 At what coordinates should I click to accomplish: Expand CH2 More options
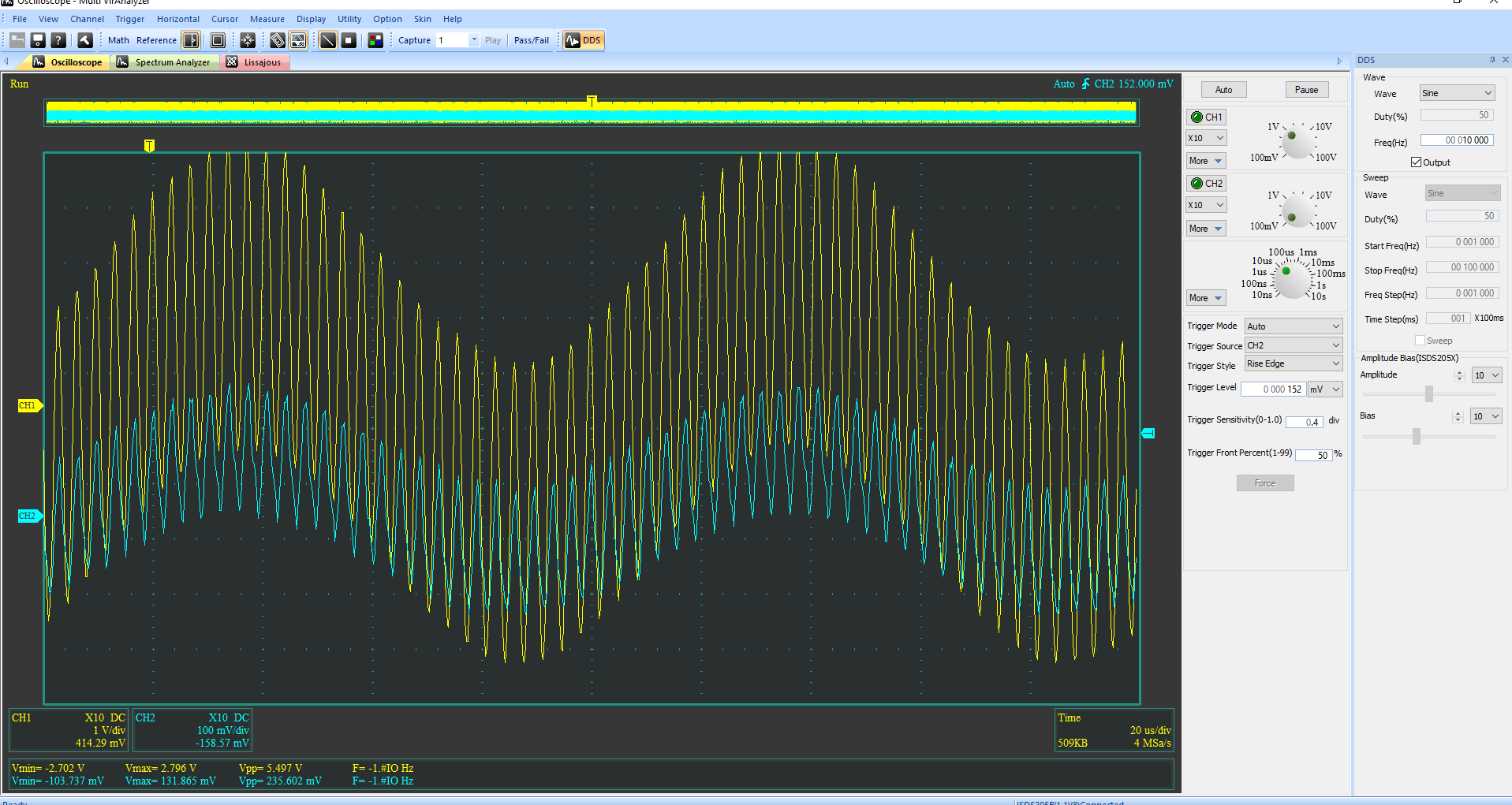pyautogui.click(x=1206, y=229)
